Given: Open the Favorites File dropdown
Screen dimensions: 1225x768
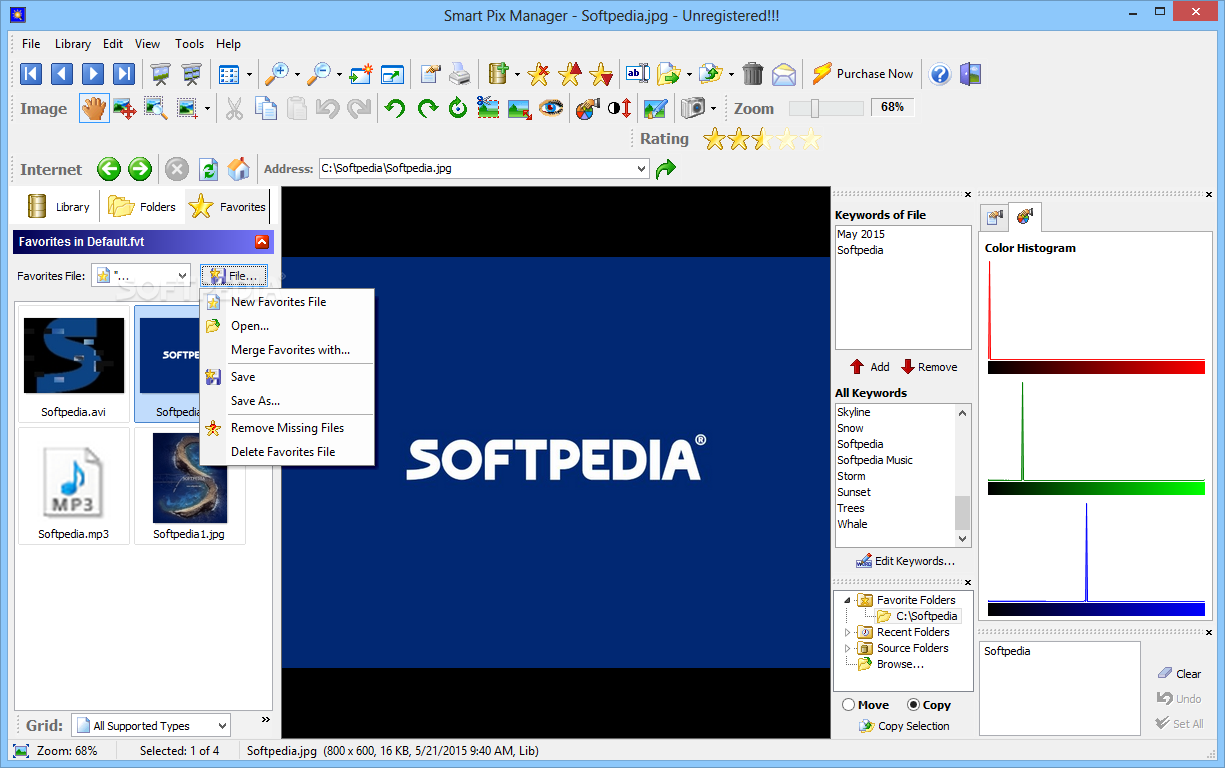Looking at the screenshot, I should click(181, 275).
